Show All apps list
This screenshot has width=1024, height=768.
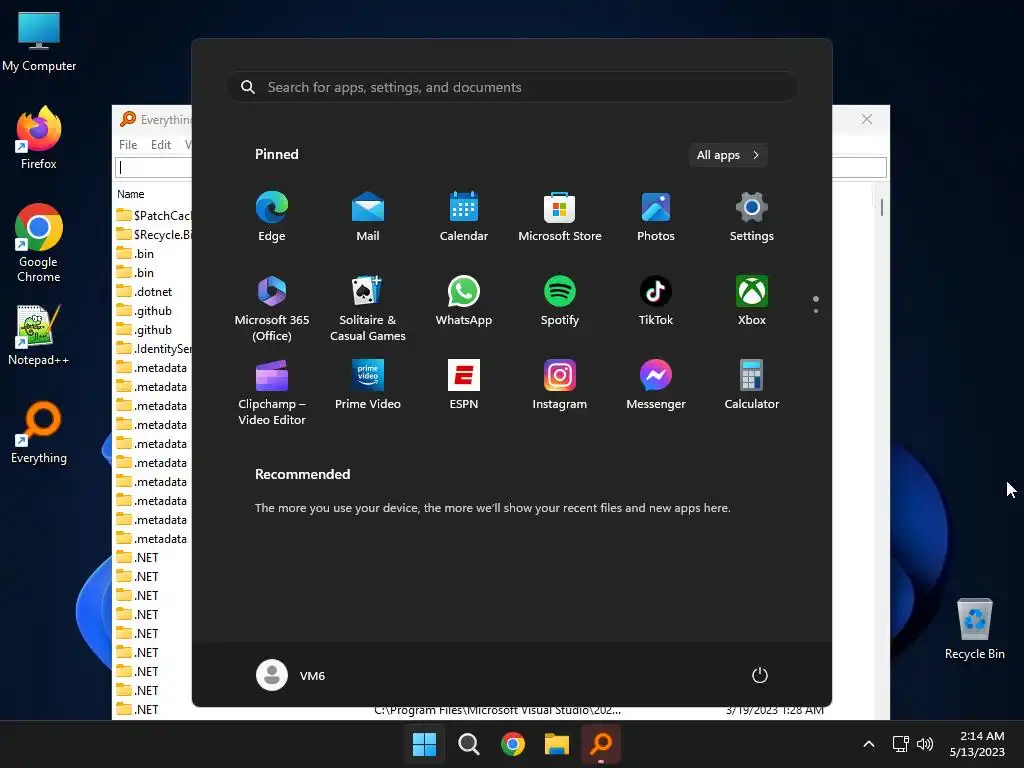[x=728, y=155]
